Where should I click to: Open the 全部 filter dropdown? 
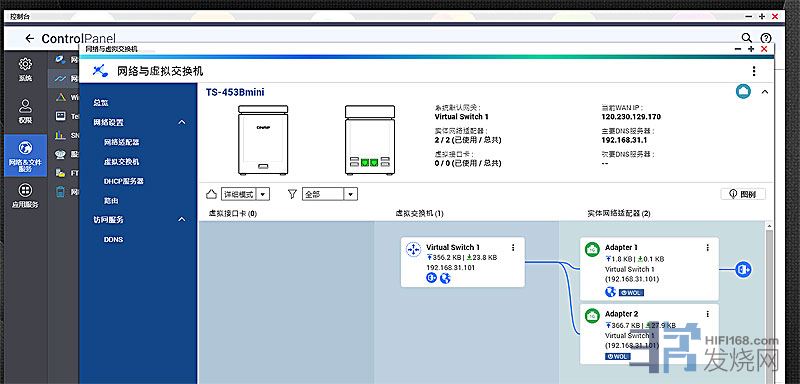(x=330, y=194)
